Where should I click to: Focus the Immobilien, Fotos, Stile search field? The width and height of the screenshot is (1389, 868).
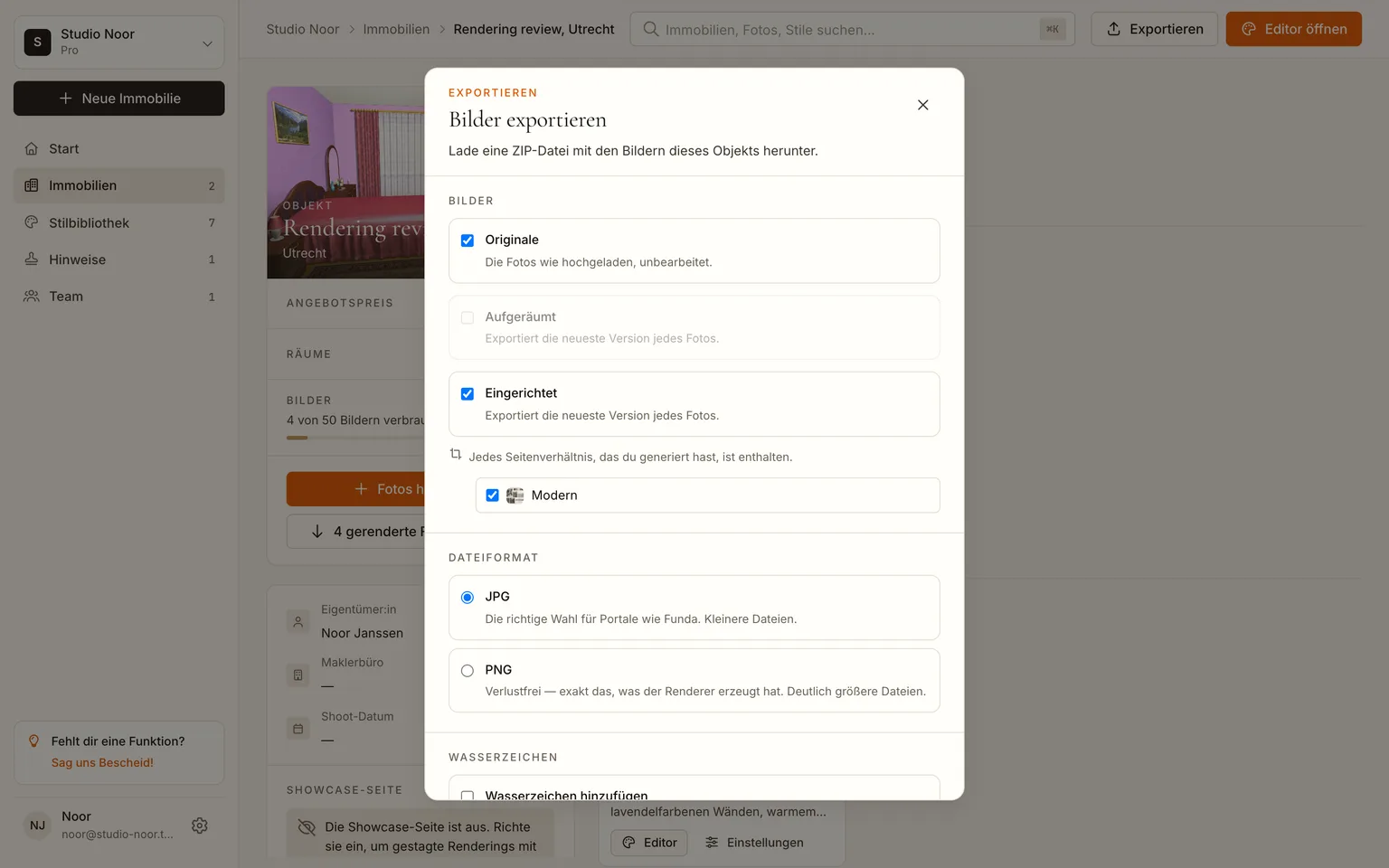[852, 29]
